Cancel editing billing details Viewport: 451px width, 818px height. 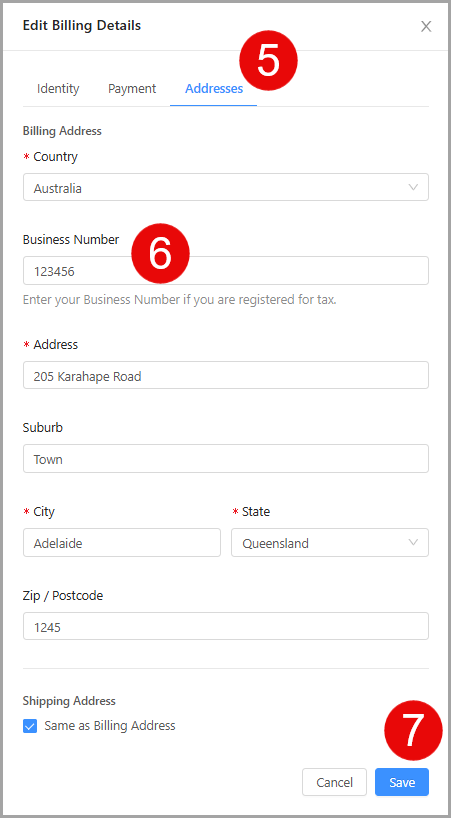tap(334, 782)
